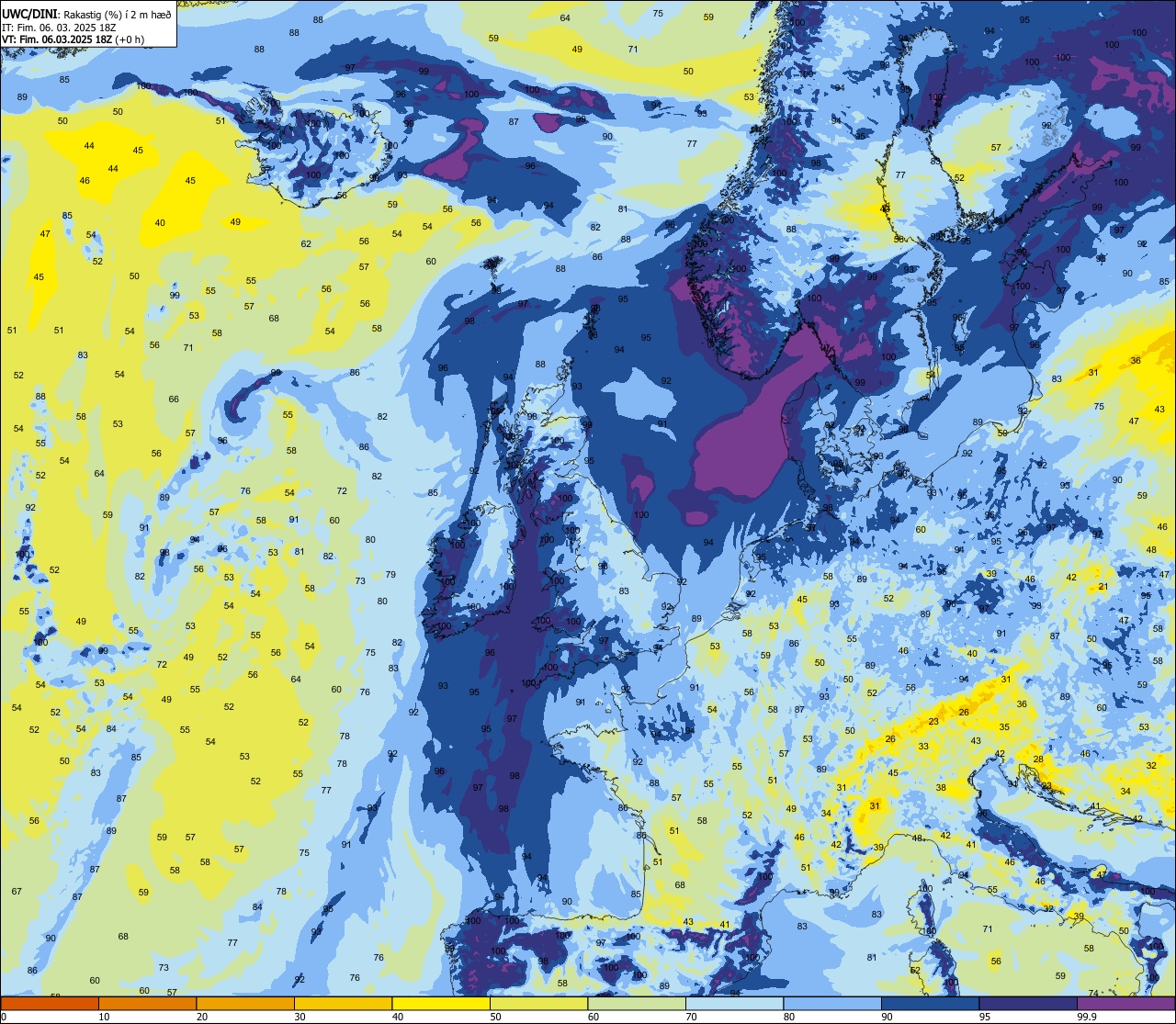This screenshot has width=1176, height=1024.
Task: Click the humidity value 33 over the Alps
Action: click(x=923, y=747)
